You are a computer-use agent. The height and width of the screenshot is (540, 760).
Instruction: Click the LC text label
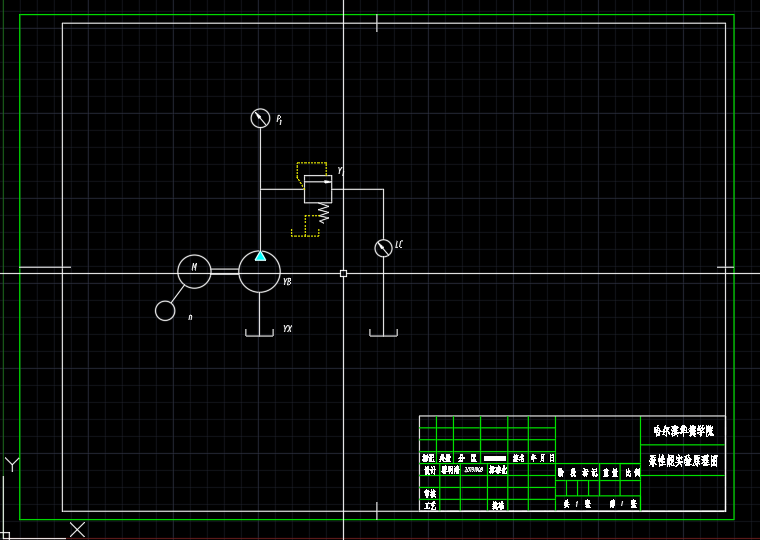tap(399, 244)
